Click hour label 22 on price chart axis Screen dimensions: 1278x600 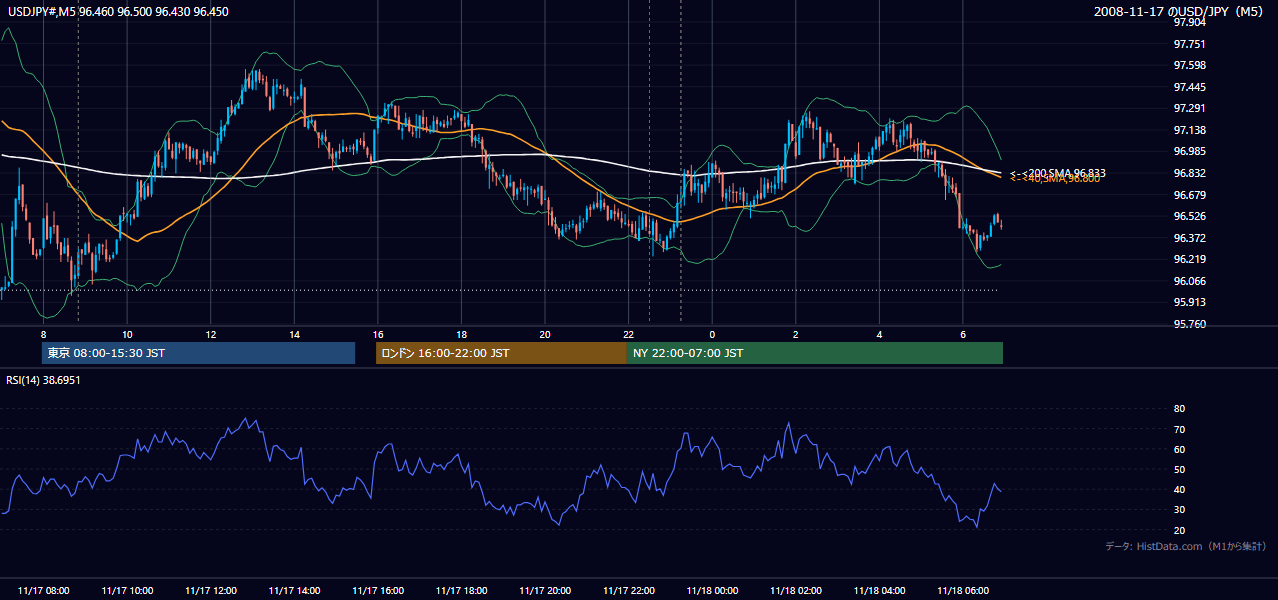629,334
